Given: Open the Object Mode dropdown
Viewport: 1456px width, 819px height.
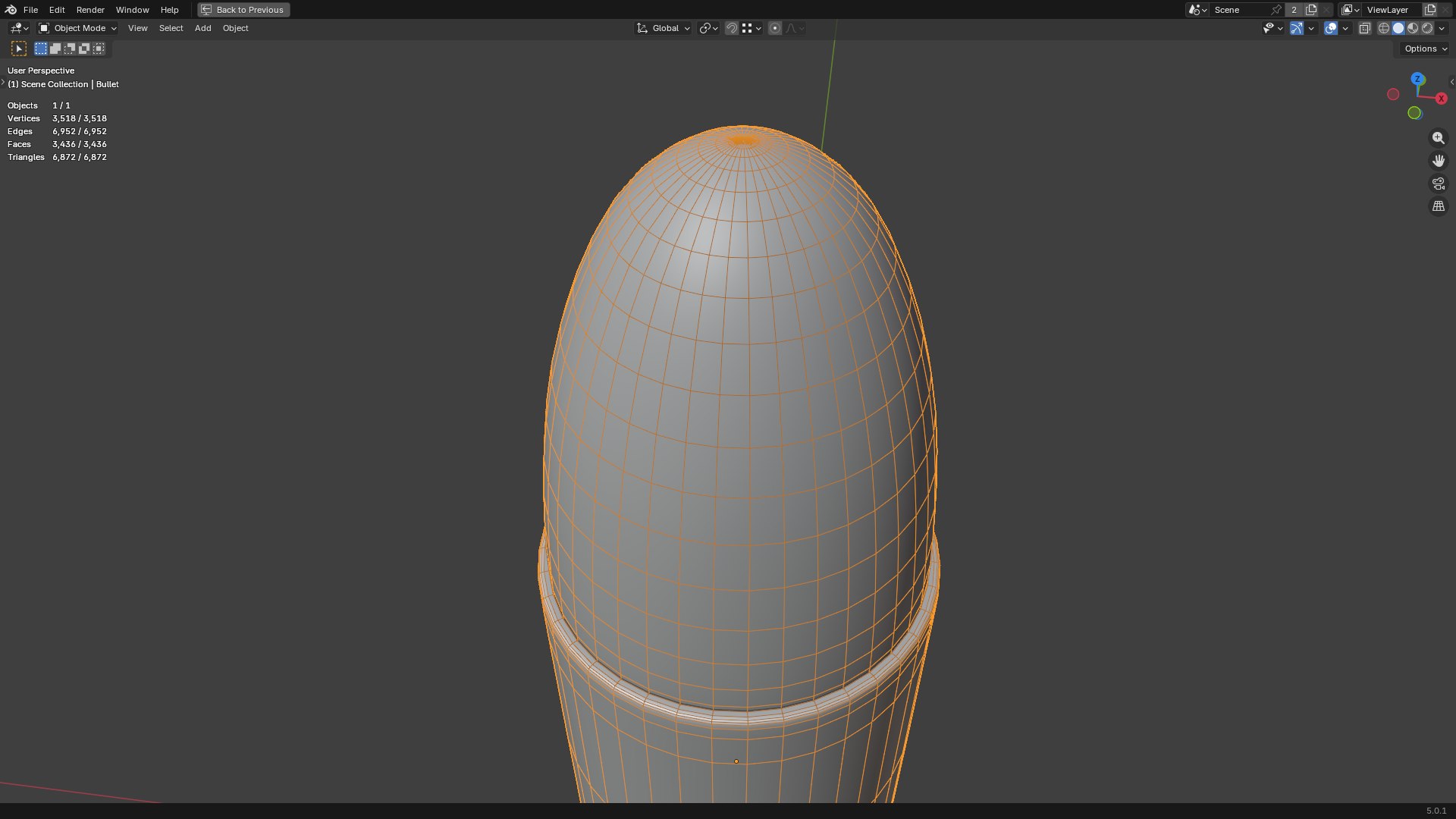Looking at the screenshot, I should click(77, 28).
